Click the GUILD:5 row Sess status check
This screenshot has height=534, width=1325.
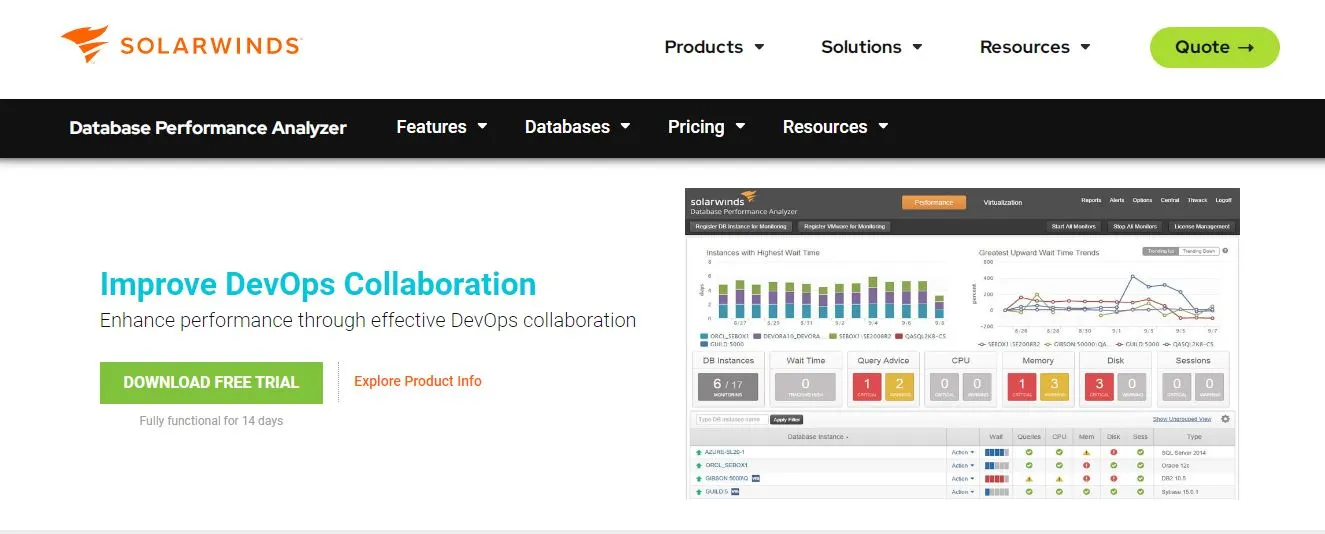(x=1140, y=492)
